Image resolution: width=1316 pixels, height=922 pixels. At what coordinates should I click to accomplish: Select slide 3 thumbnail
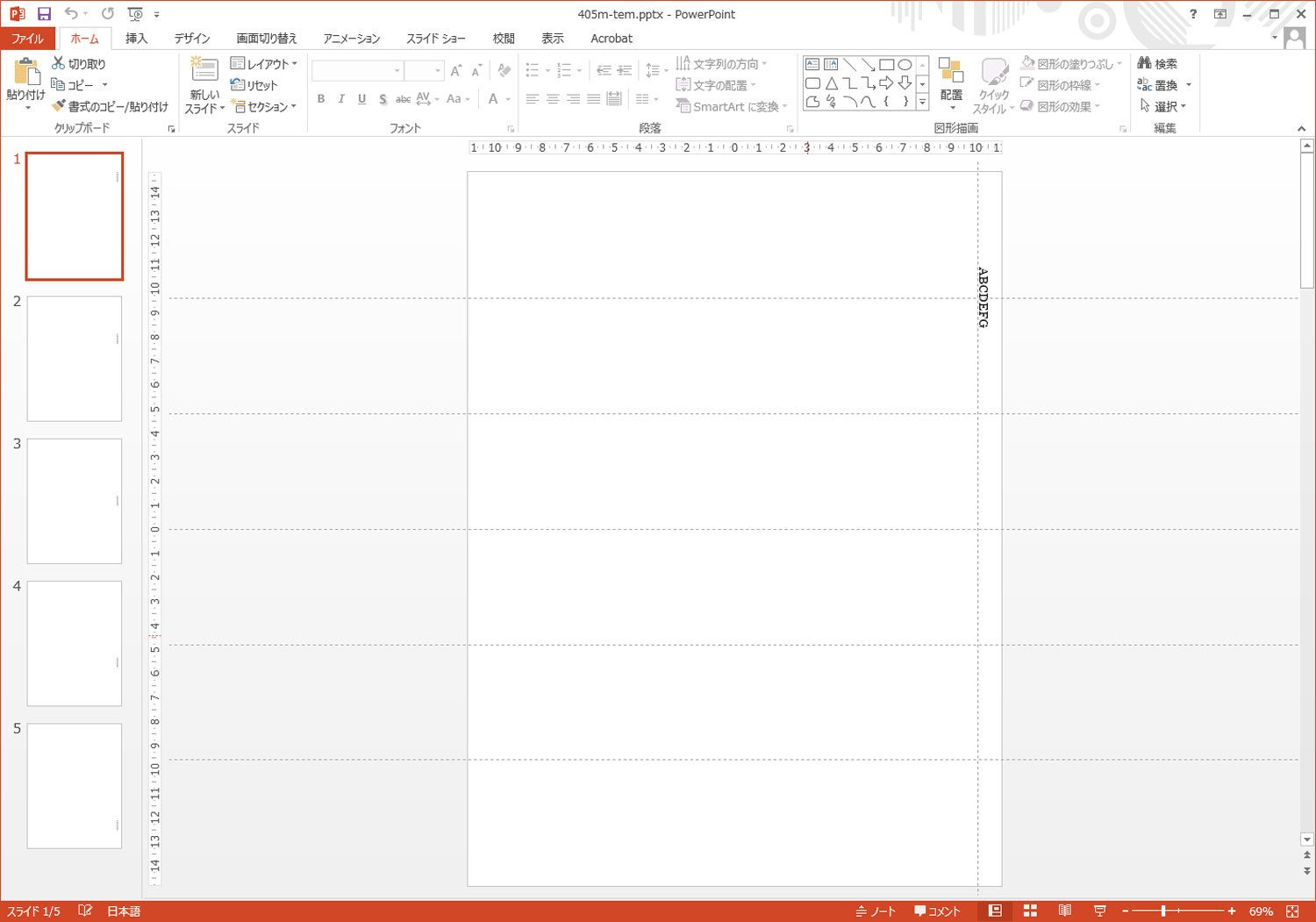point(75,501)
